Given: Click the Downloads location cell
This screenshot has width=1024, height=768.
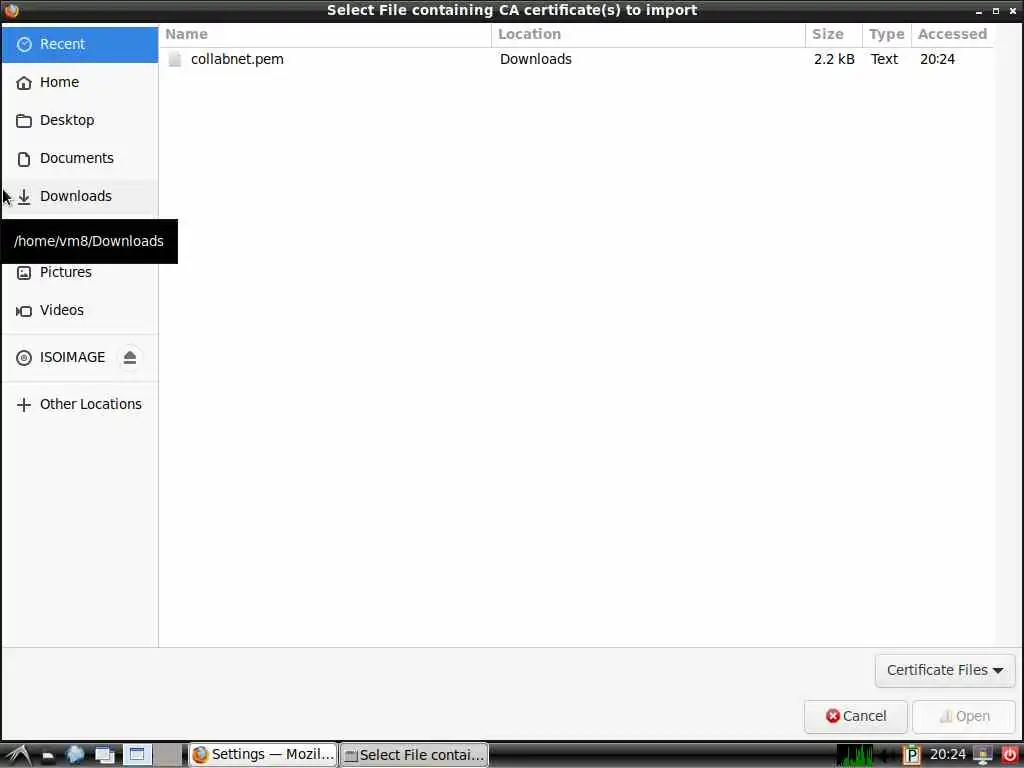Looking at the screenshot, I should click(536, 59).
